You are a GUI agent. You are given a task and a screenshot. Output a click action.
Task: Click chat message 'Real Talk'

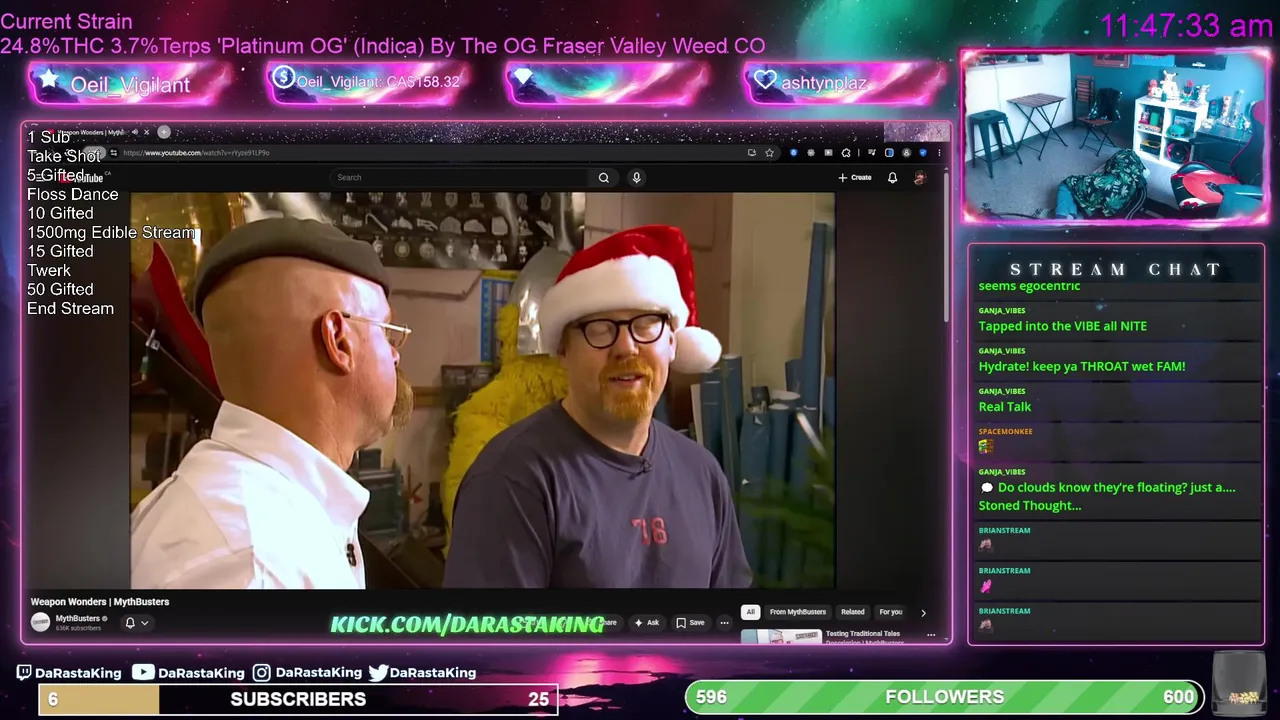[x=1005, y=406]
